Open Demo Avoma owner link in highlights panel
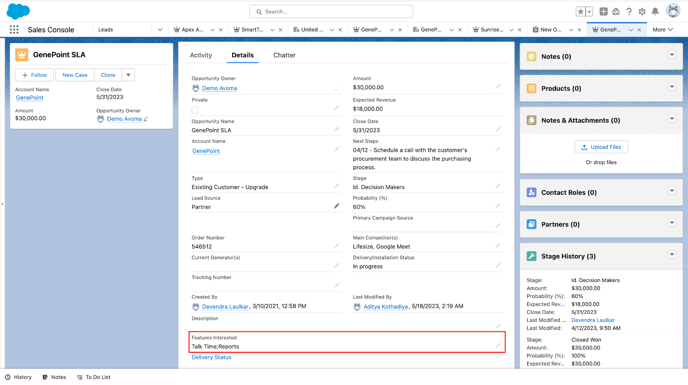The width and height of the screenshot is (688, 385). point(124,119)
